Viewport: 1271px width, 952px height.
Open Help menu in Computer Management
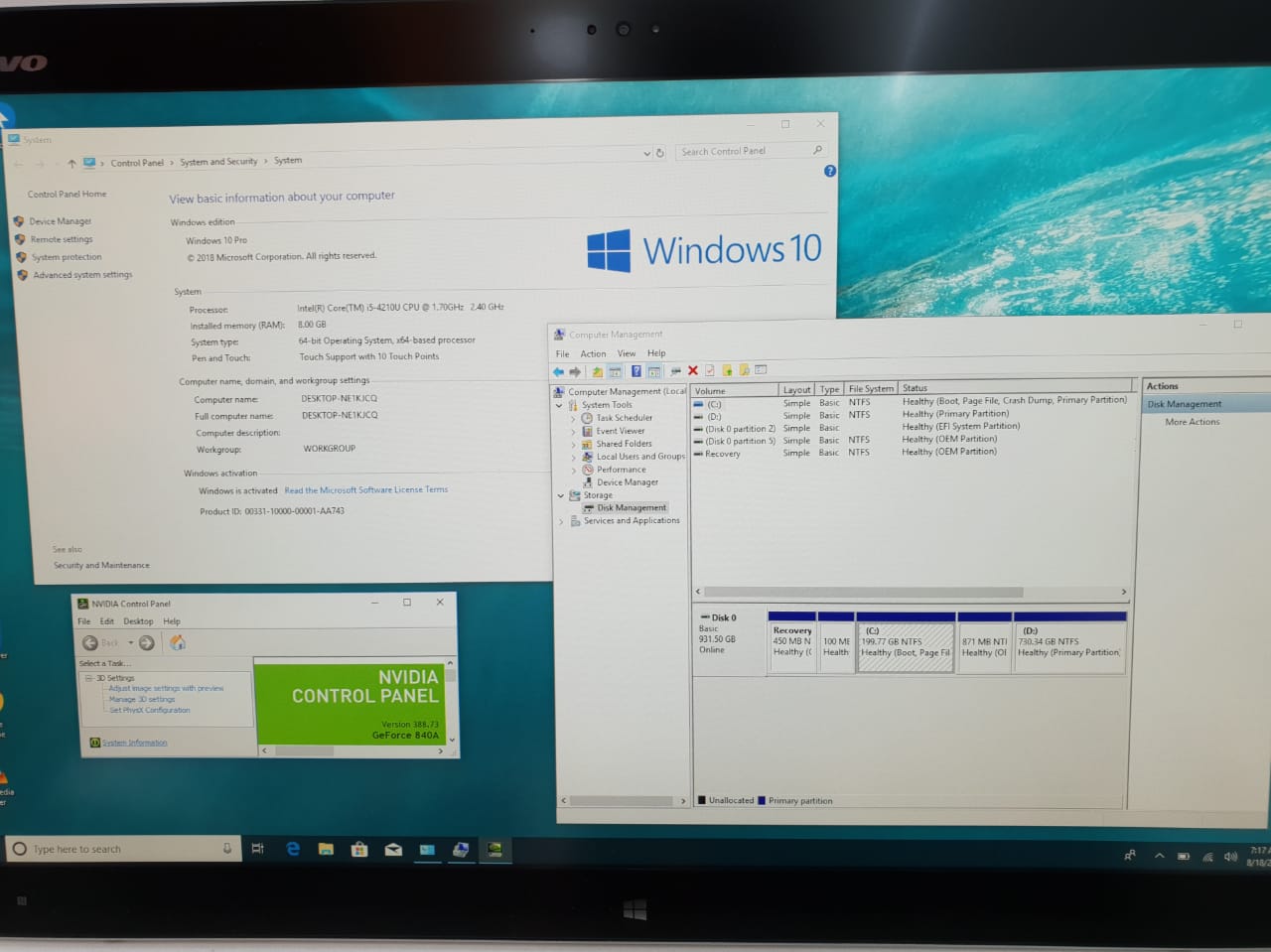(656, 353)
